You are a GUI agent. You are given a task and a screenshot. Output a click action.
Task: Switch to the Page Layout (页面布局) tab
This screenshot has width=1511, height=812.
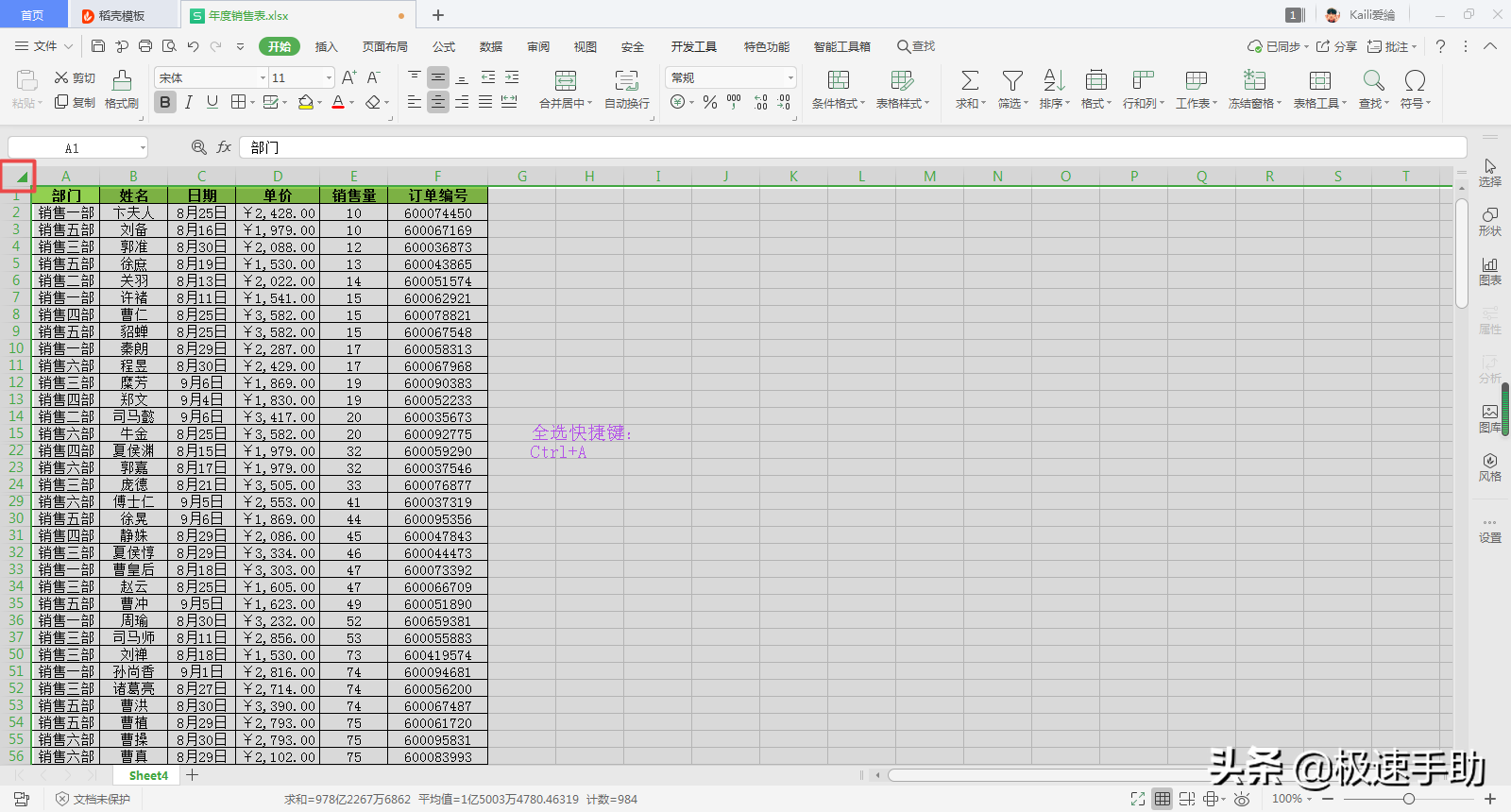(384, 46)
